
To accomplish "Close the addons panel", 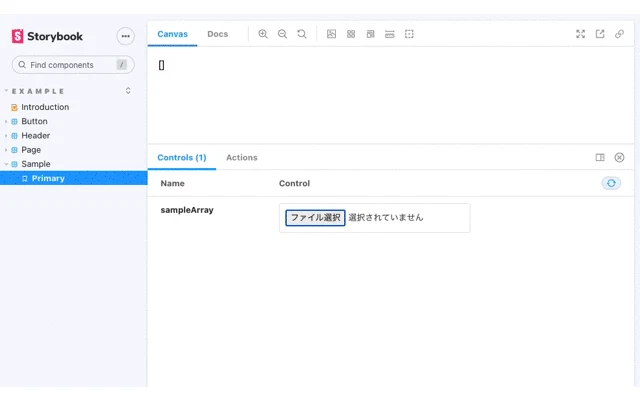I will tap(619, 158).
